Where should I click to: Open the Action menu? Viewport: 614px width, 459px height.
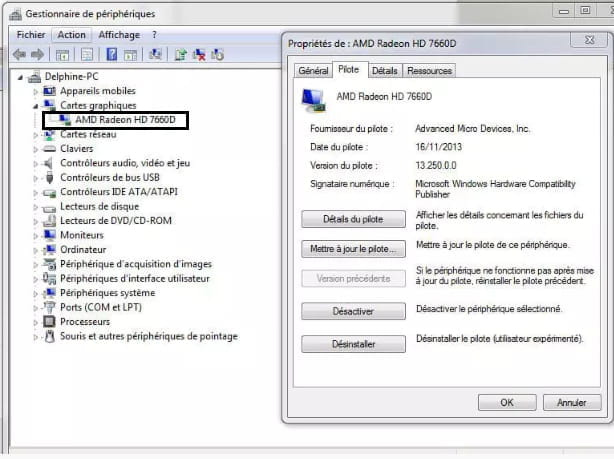[71, 35]
